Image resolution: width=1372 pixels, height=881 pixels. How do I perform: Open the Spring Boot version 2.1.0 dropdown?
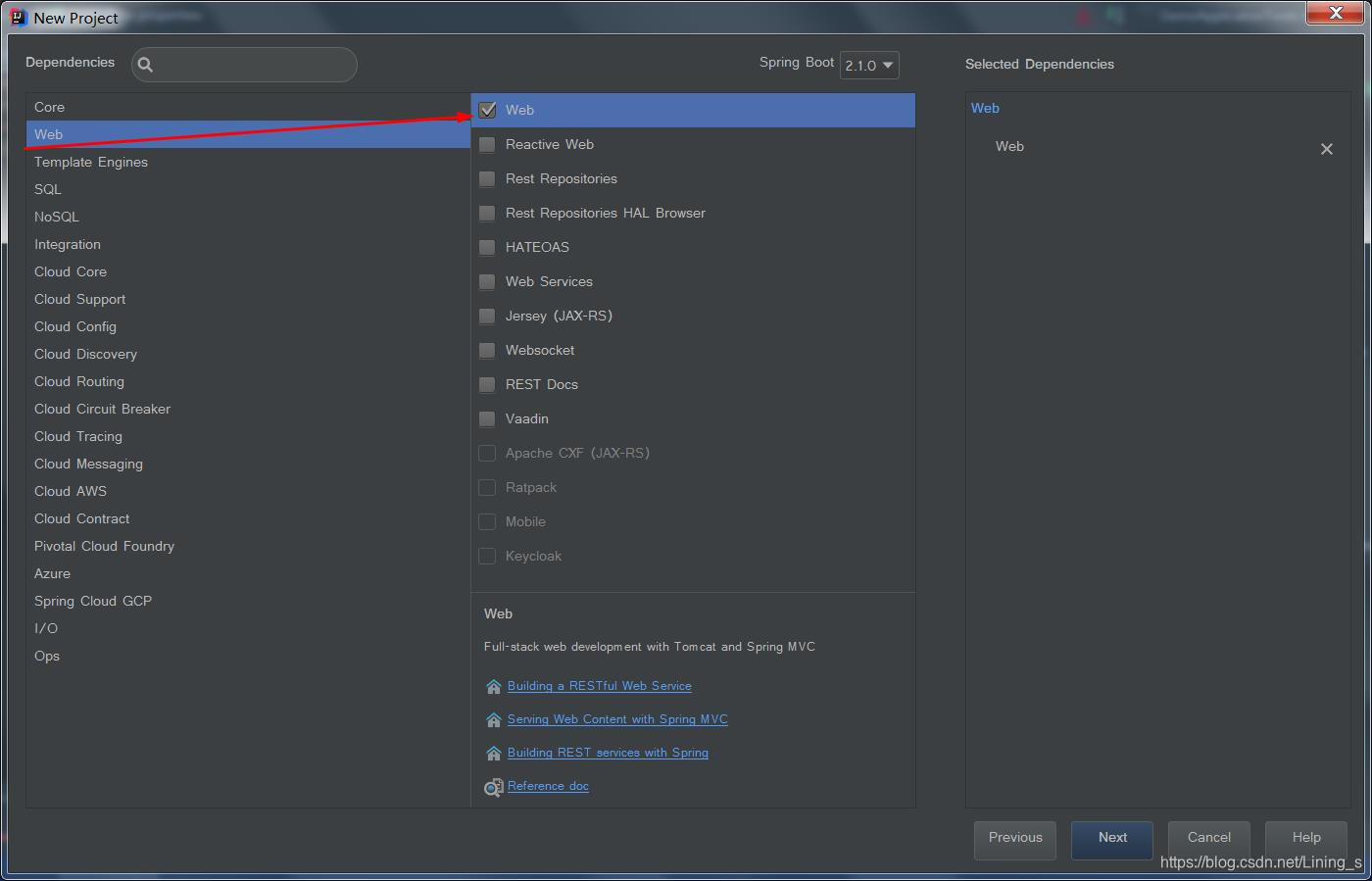click(869, 65)
